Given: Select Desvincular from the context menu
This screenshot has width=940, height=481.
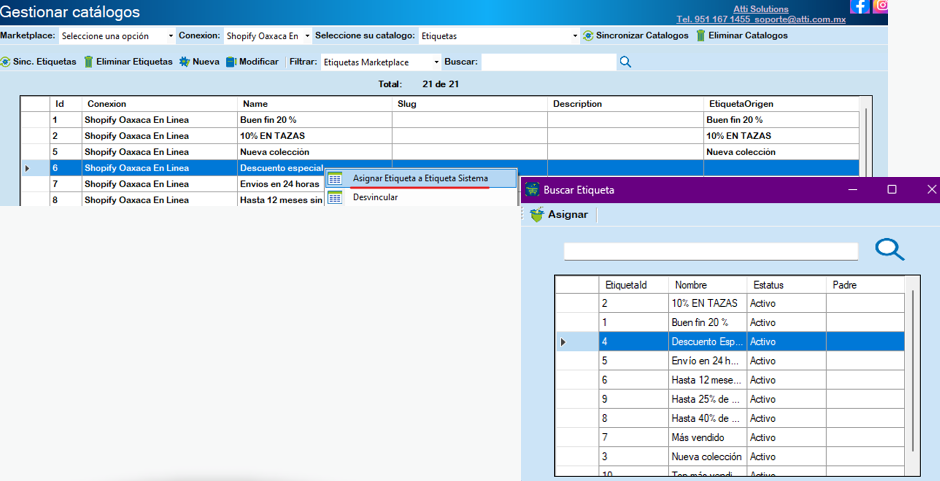Looking at the screenshot, I should point(375,197).
